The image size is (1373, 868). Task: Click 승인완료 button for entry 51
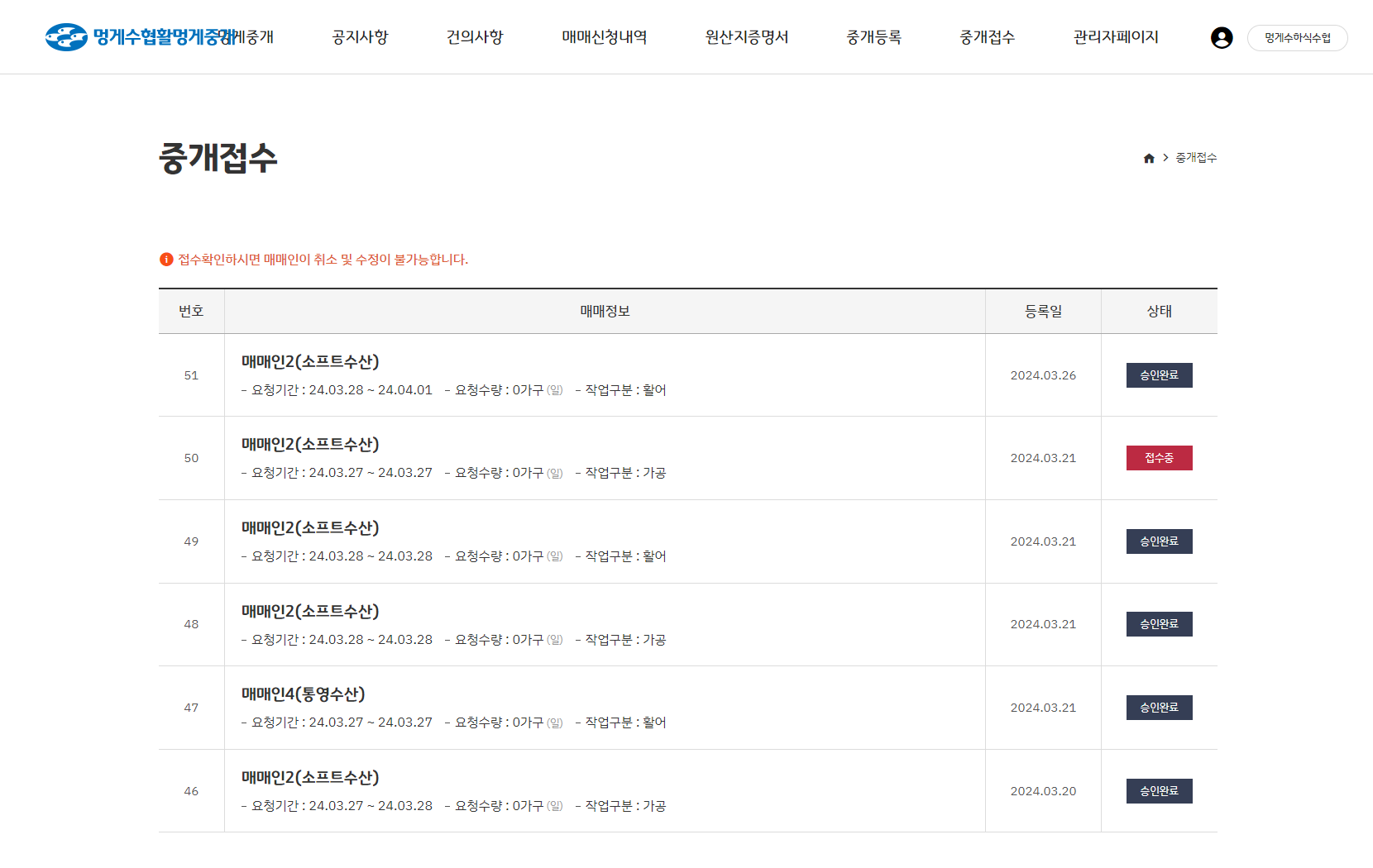[x=1159, y=375]
